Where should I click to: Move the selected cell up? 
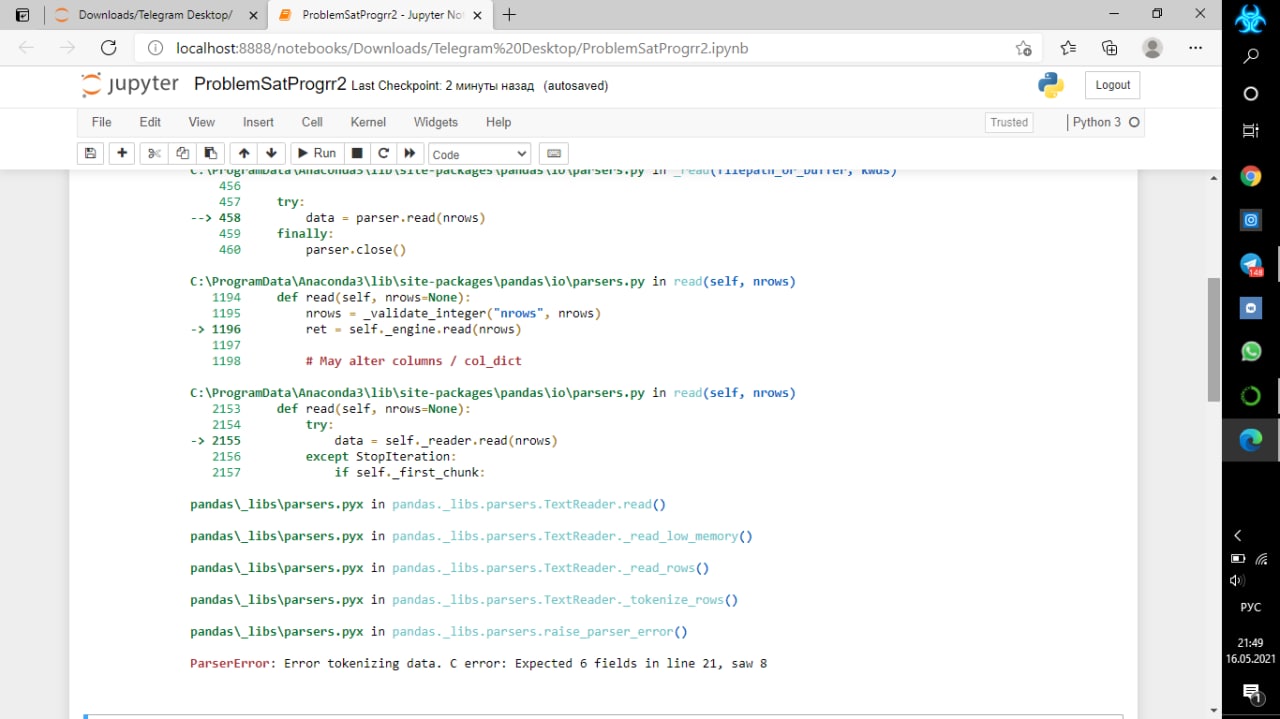[244, 153]
